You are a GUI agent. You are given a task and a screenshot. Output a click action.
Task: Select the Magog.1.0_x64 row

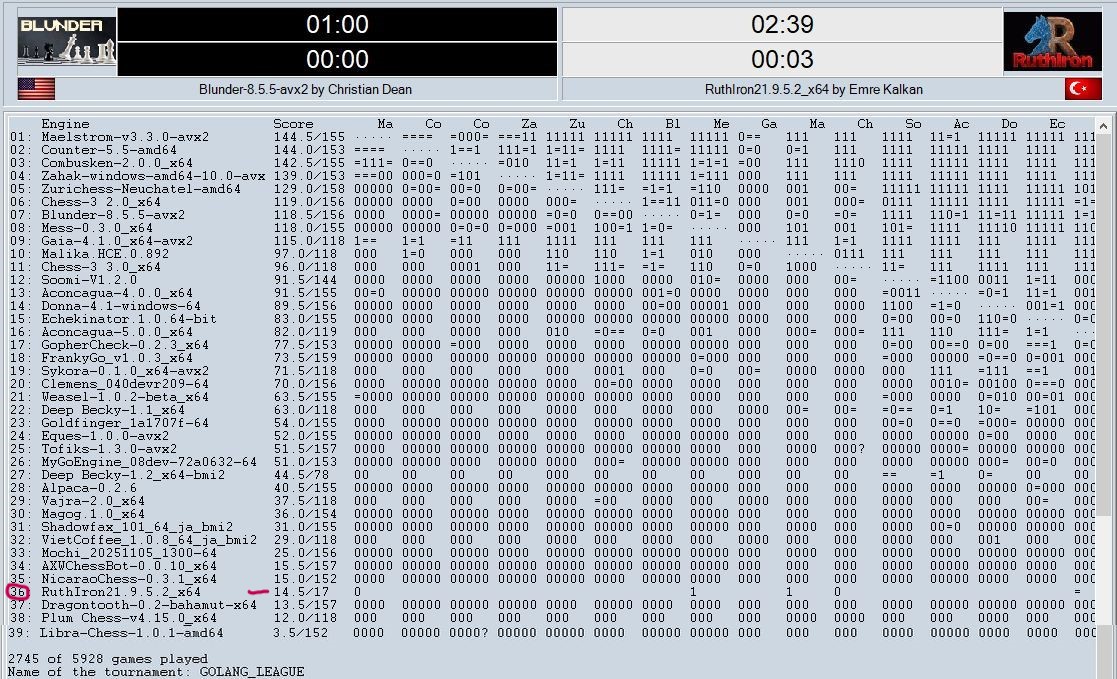tap(552, 514)
